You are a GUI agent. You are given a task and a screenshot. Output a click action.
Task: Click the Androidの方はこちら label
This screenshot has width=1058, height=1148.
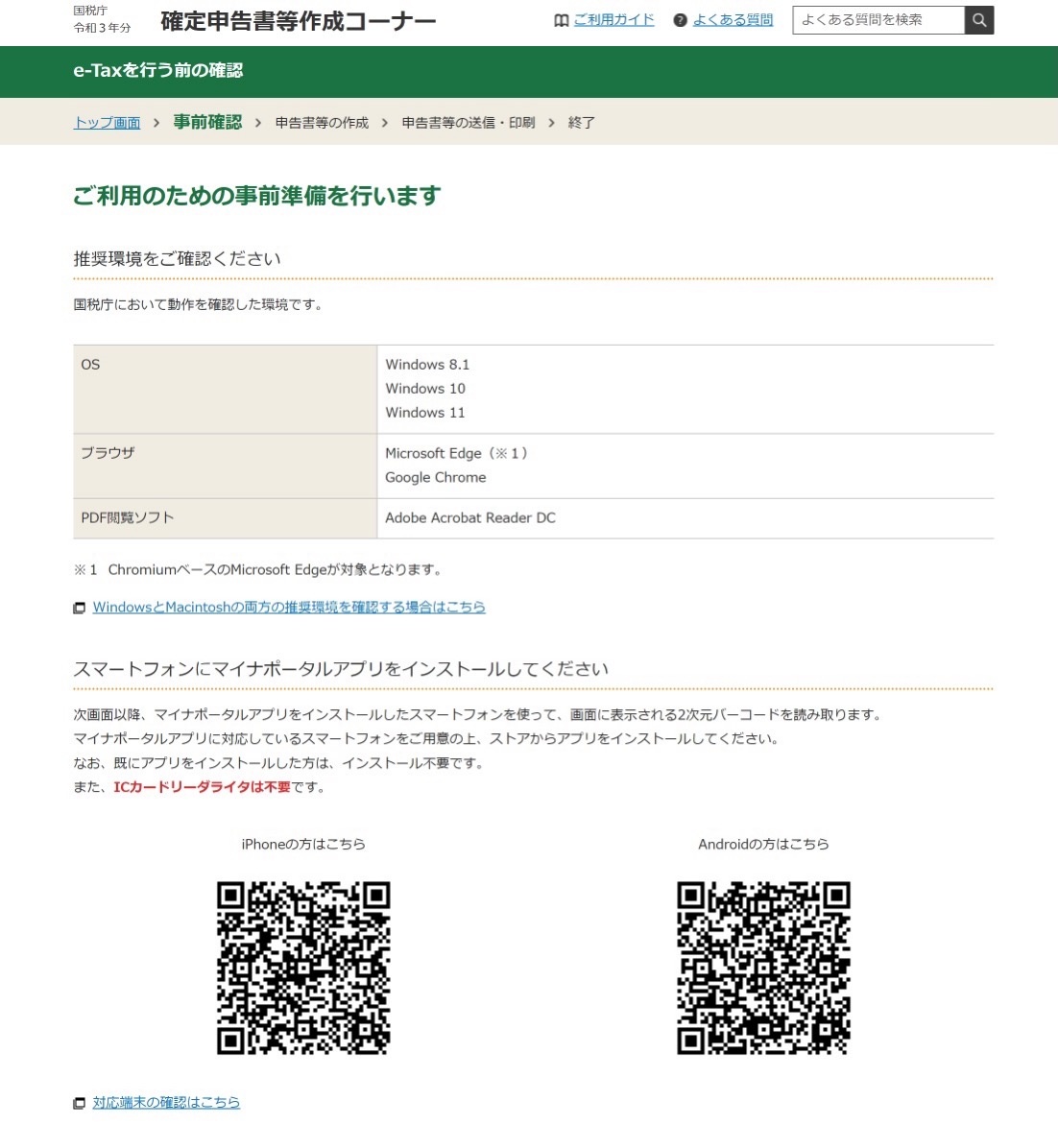(x=763, y=844)
